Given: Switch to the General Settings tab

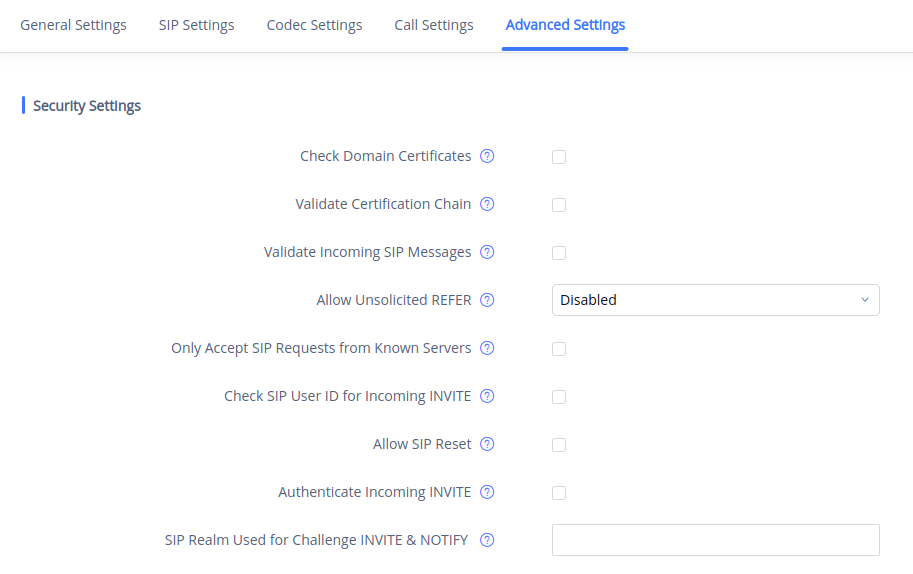Looking at the screenshot, I should 73,25.
